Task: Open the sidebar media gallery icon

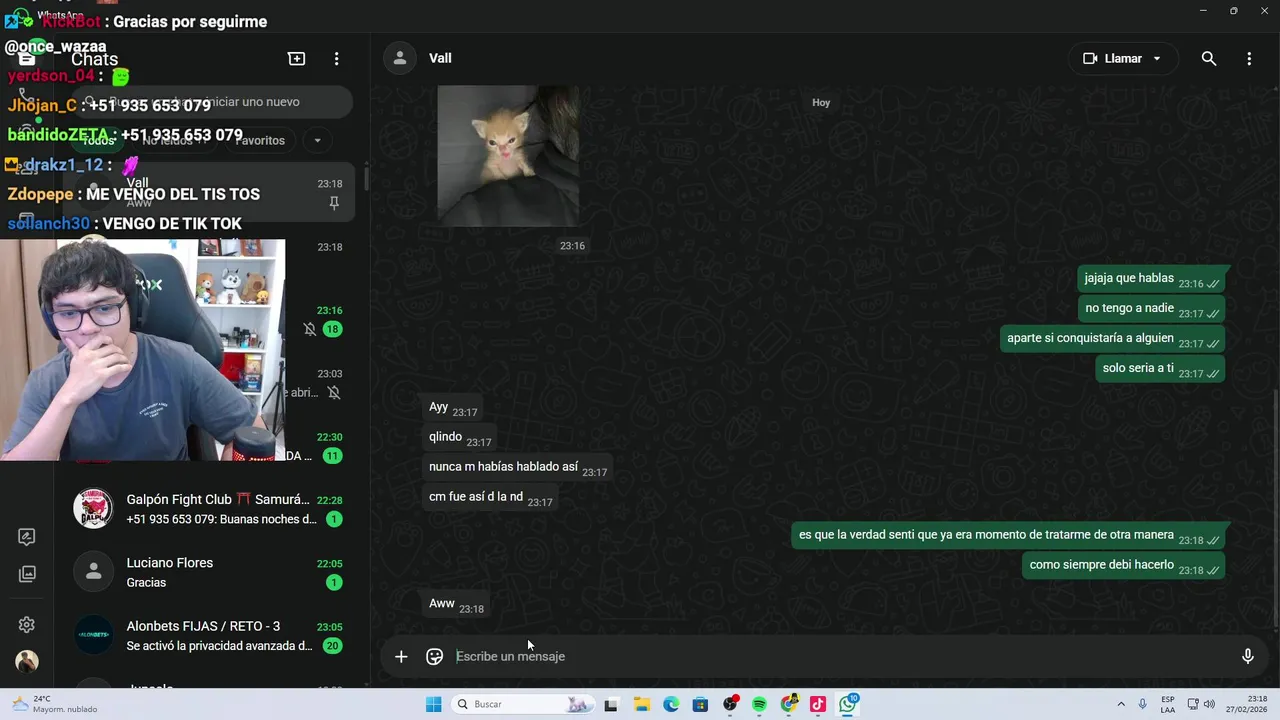Action: (x=27, y=574)
